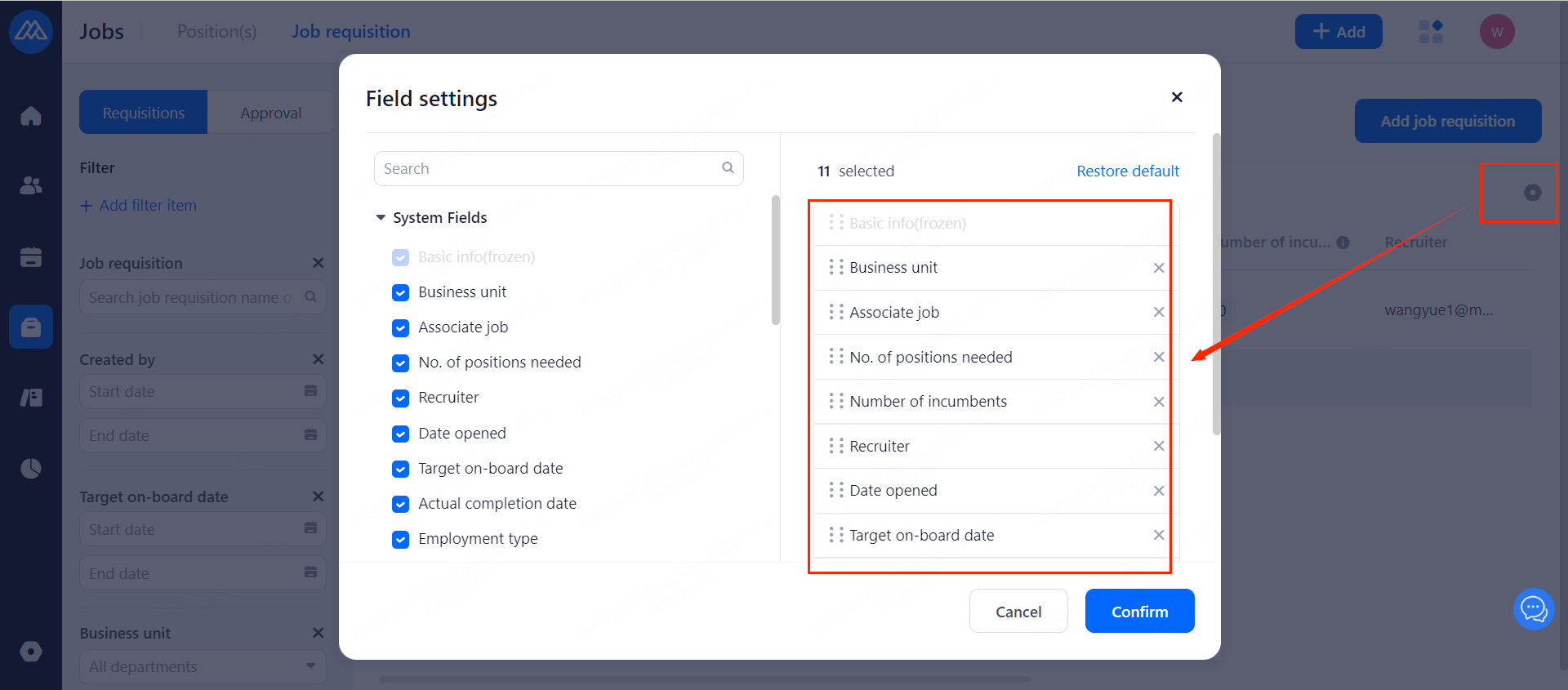Click the field settings gear icon

1532,193
